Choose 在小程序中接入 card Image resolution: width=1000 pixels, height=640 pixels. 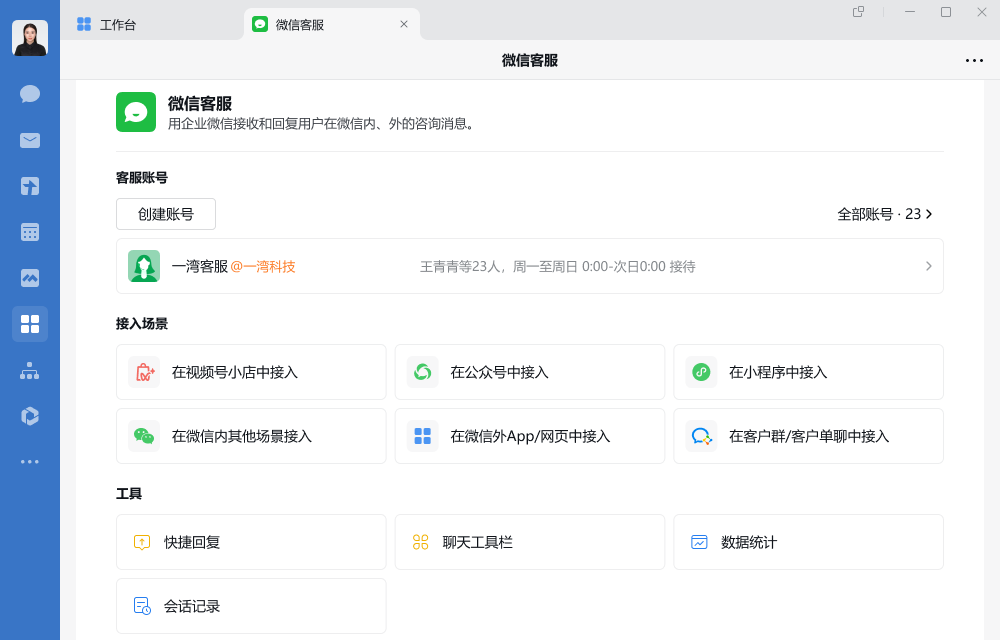[808, 372]
